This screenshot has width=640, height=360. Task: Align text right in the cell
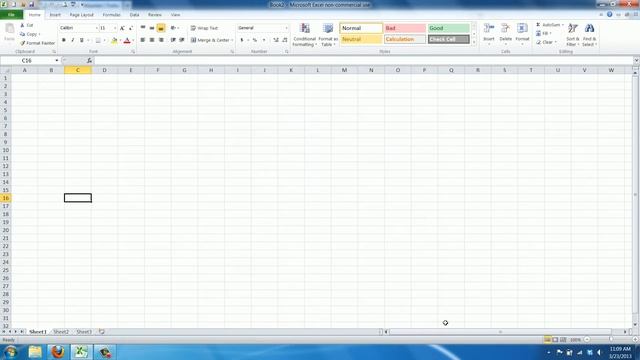[x=161, y=40]
